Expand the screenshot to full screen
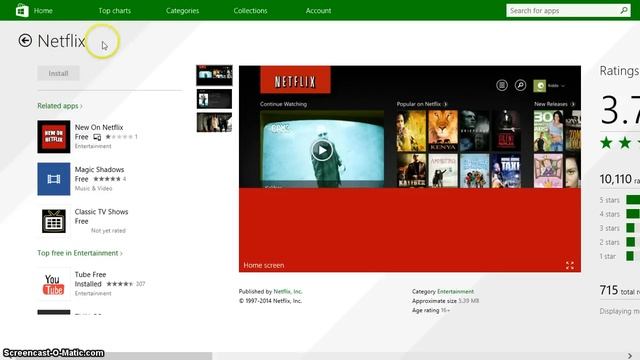640x360 pixels. point(570,266)
